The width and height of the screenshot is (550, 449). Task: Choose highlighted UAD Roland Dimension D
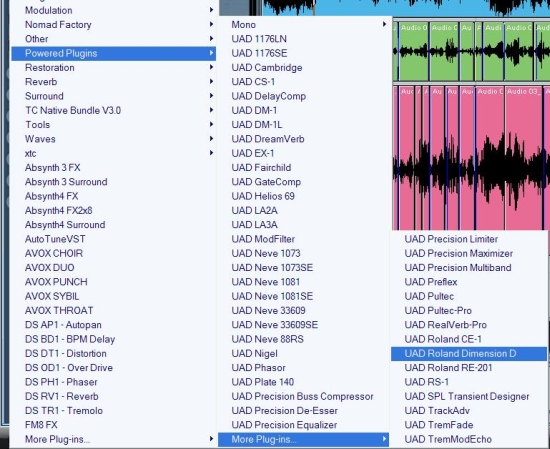469,354
